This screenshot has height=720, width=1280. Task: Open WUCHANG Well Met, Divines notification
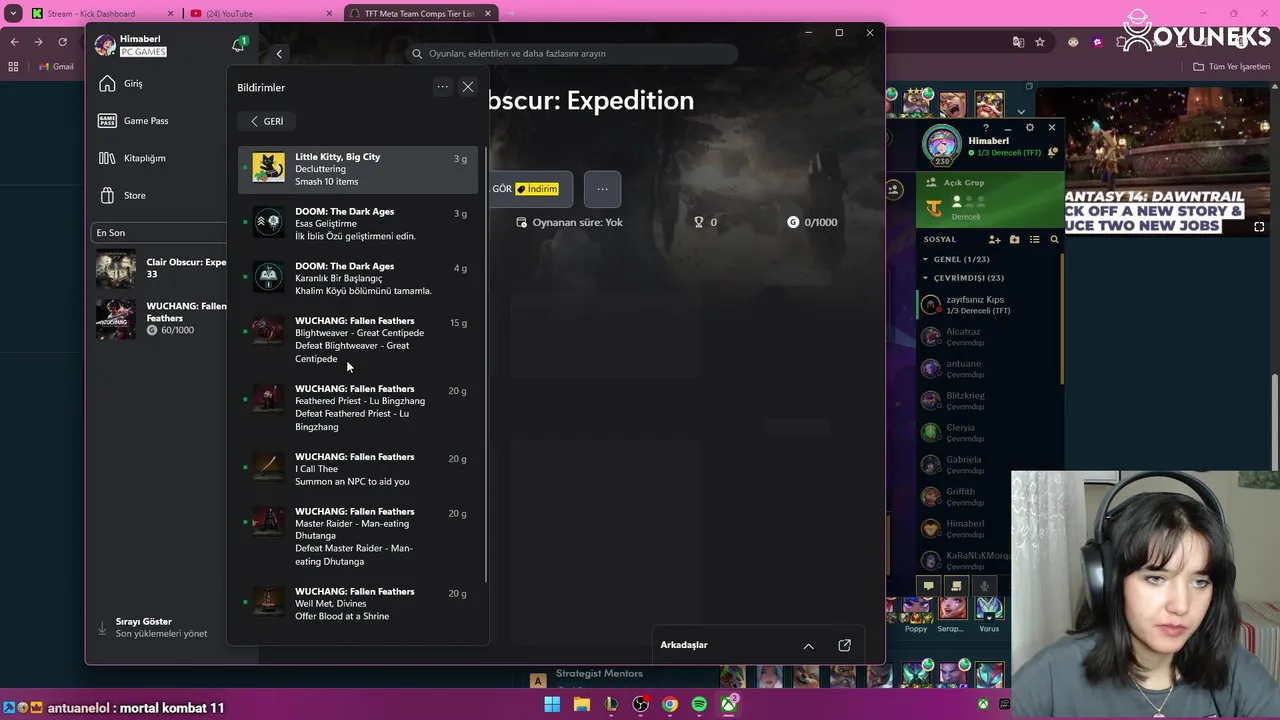click(x=357, y=604)
